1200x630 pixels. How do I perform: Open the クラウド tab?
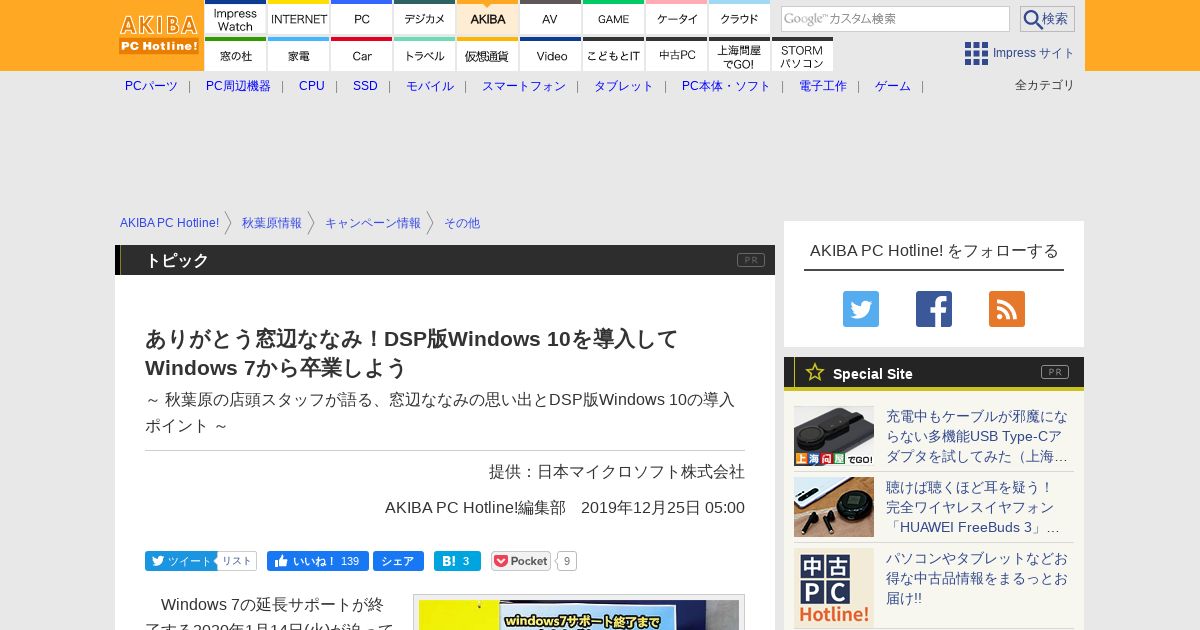coord(740,18)
